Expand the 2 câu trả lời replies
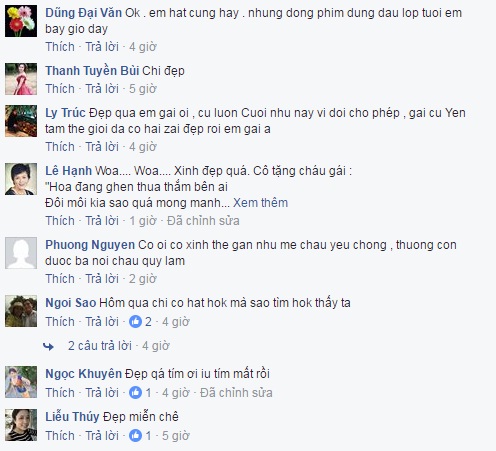 100,346
